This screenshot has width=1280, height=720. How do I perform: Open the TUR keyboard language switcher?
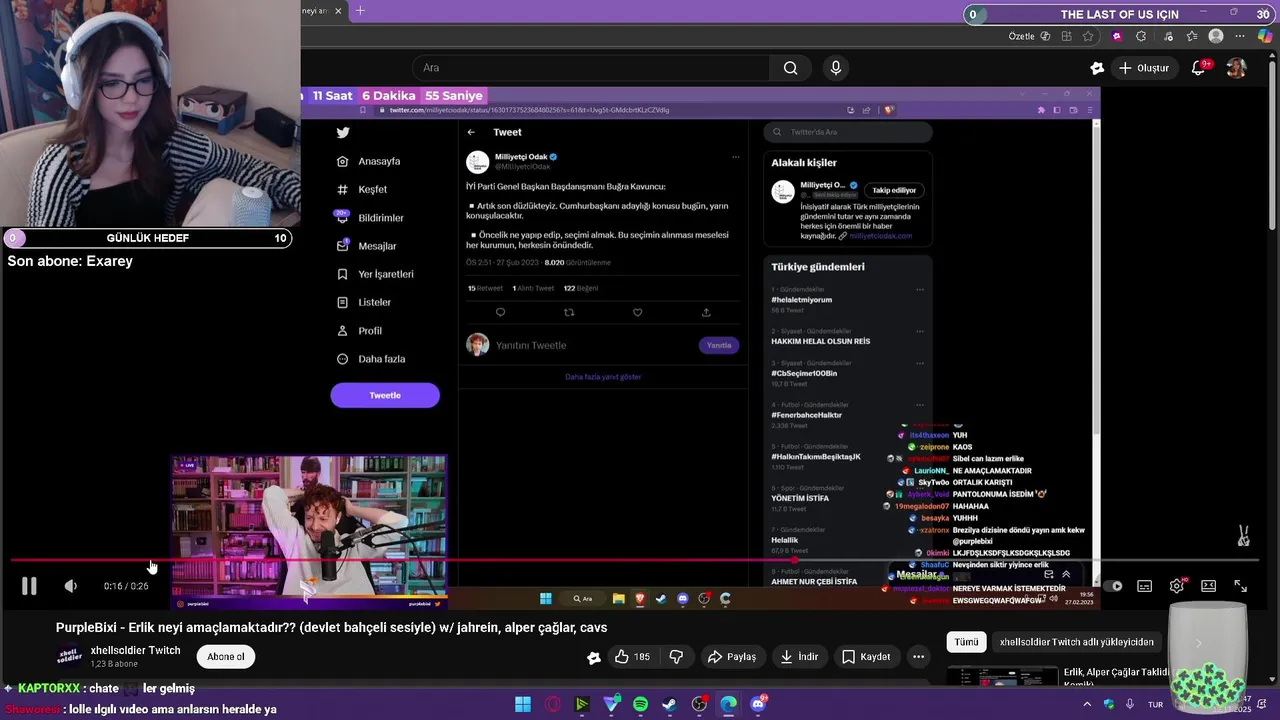click(1156, 704)
